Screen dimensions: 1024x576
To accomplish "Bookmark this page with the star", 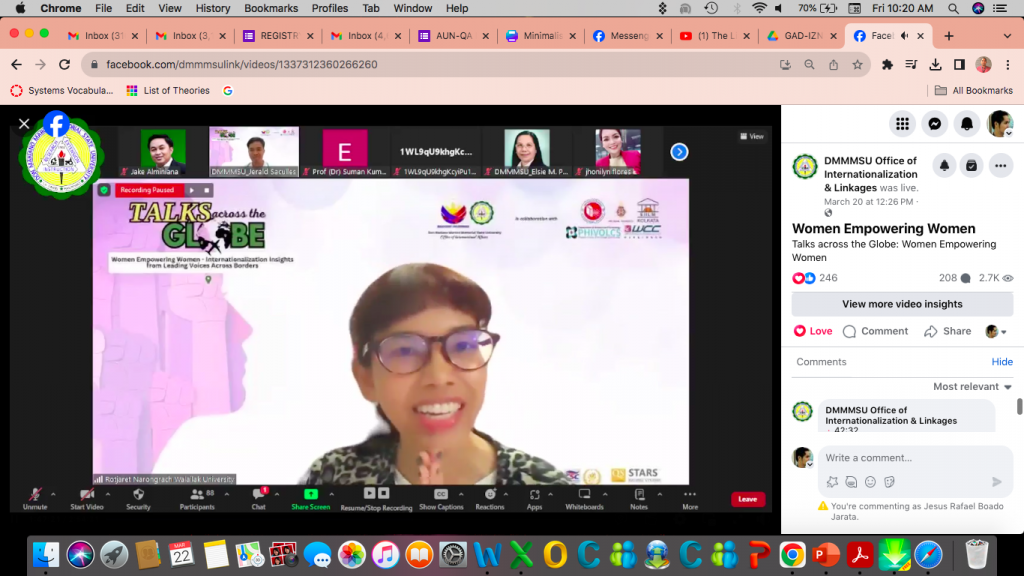I will point(857,65).
